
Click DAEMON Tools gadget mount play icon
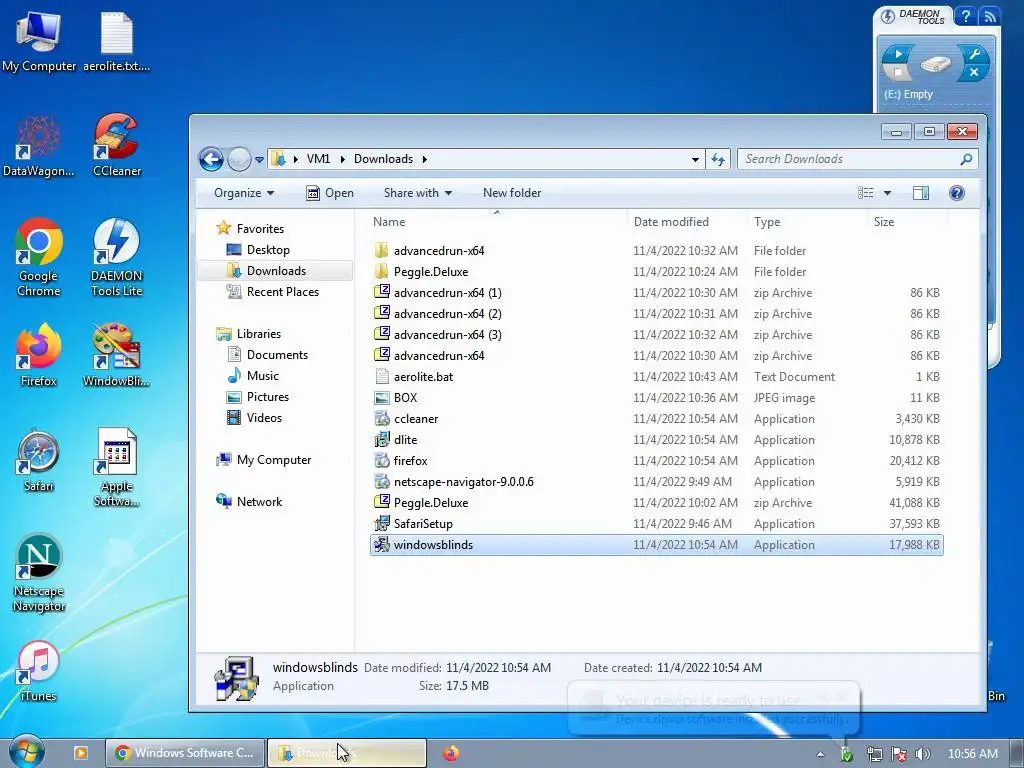899,54
